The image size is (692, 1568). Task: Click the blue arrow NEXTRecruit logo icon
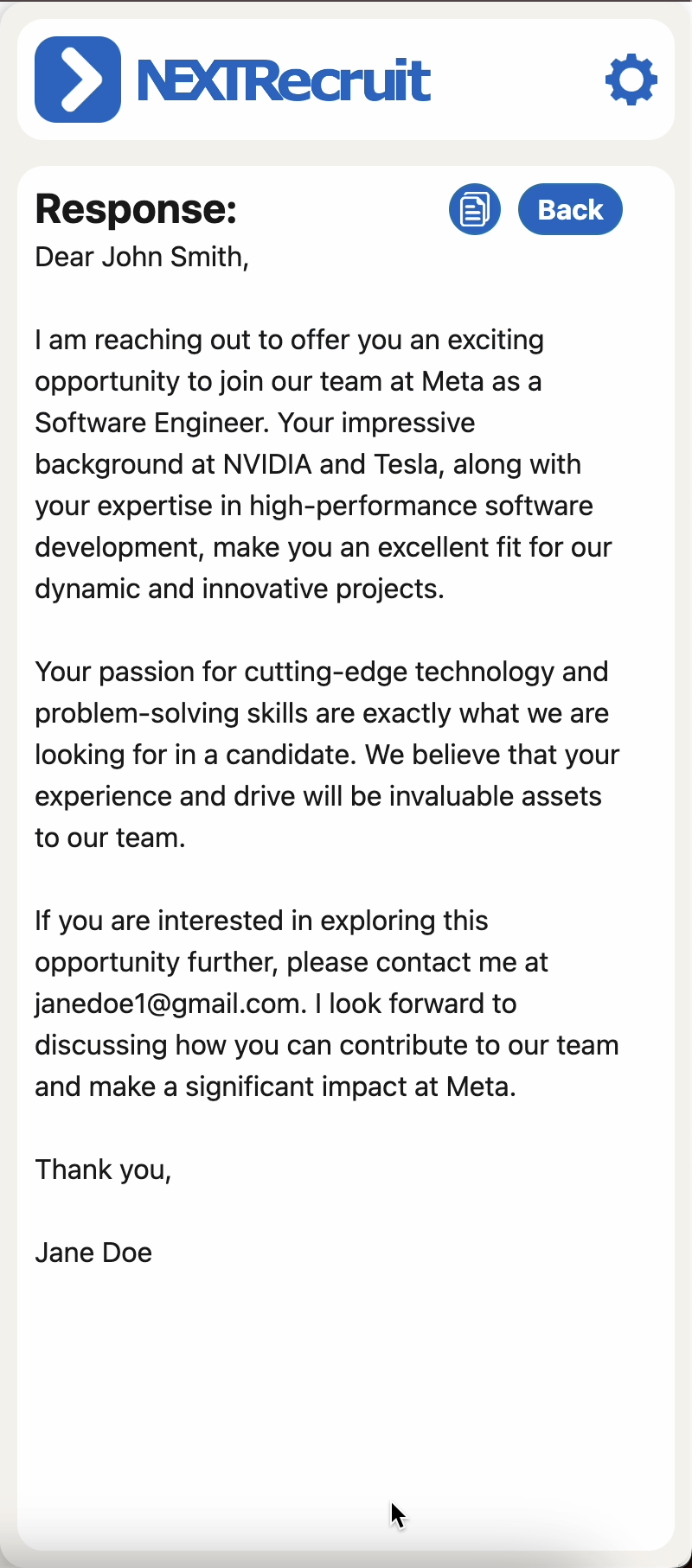pyautogui.click(x=78, y=80)
